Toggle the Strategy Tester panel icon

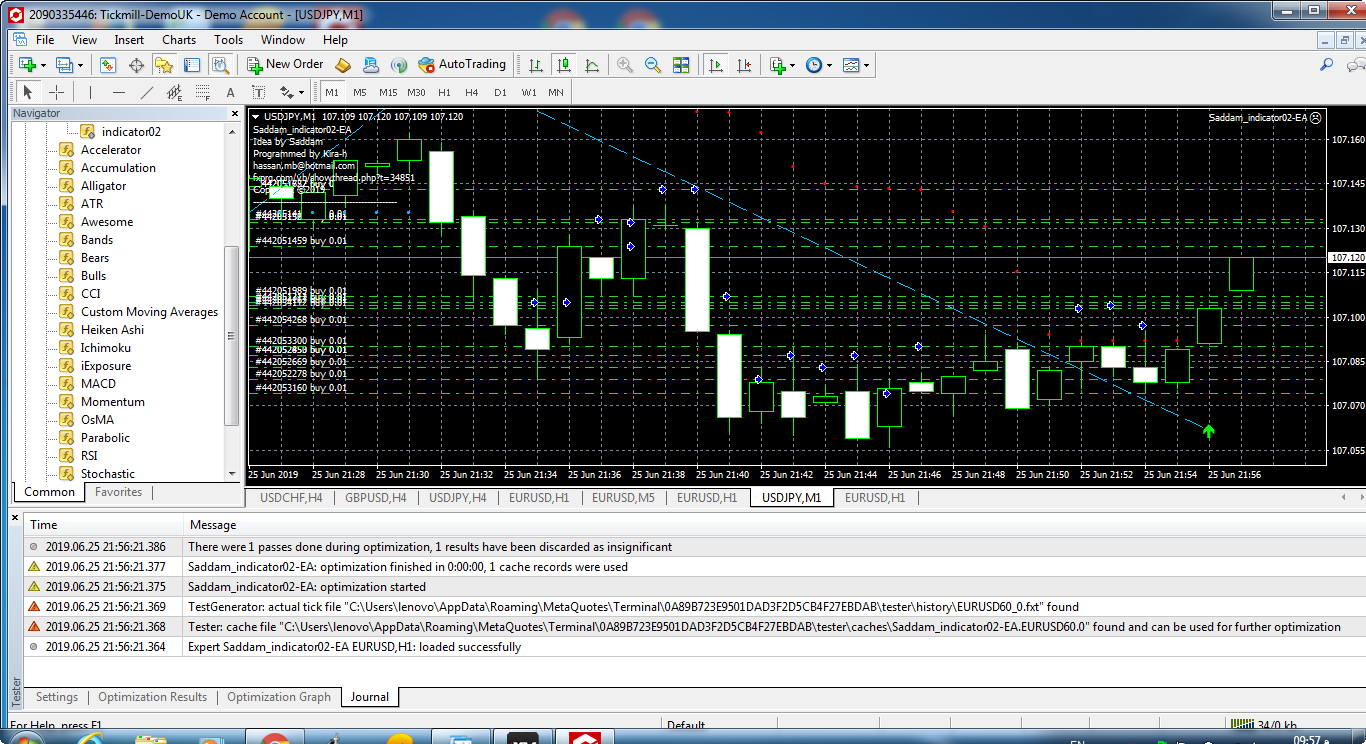tap(221, 65)
